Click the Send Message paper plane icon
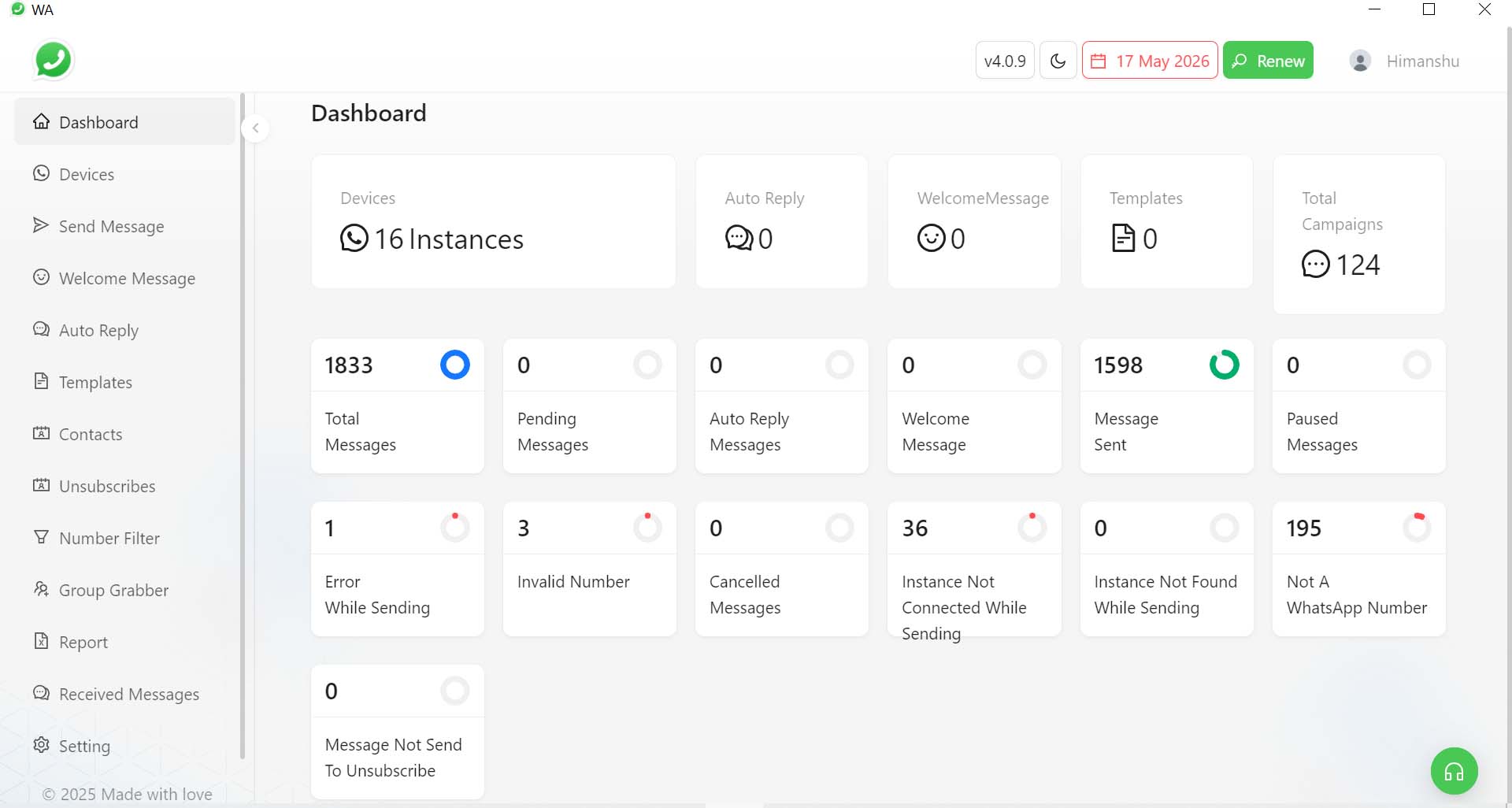The width and height of the screenshot is (1512, 808). coord(41,226)
